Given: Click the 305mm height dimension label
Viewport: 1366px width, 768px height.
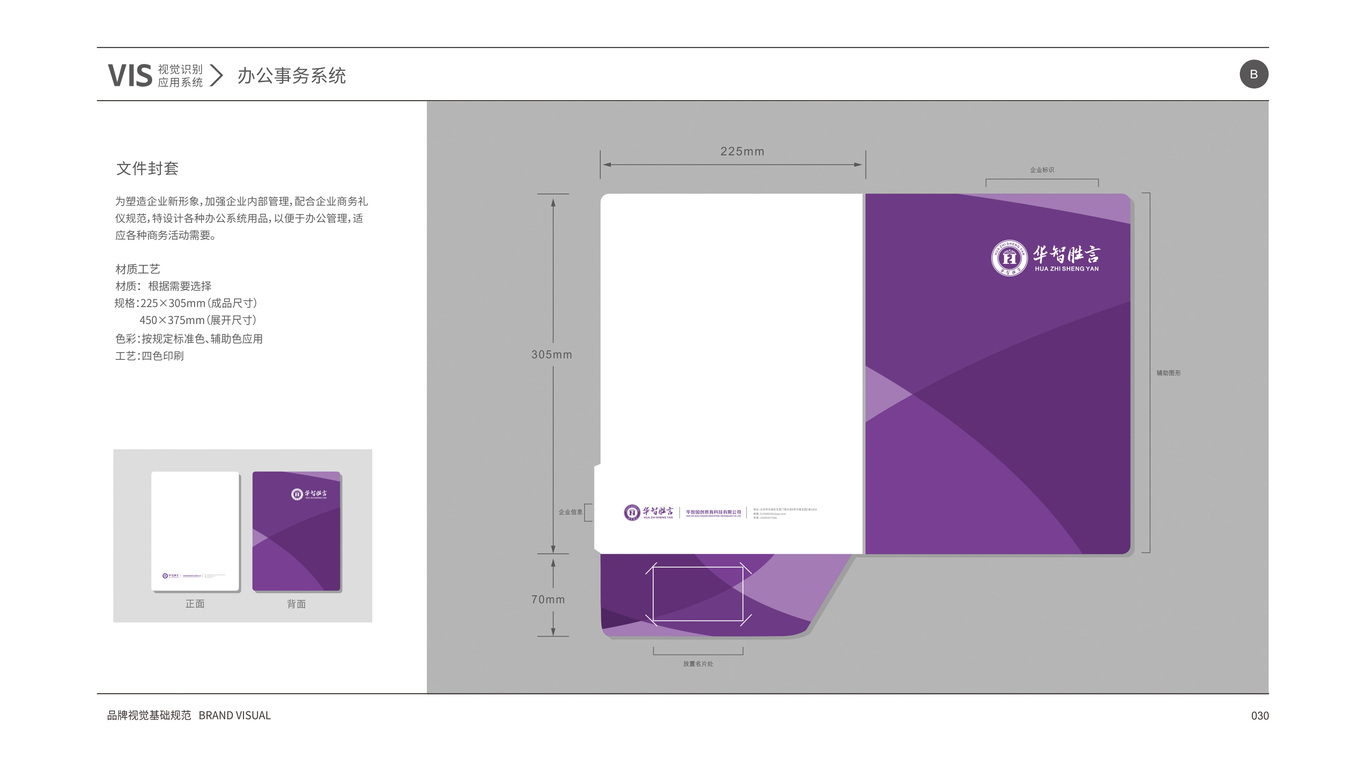Looking at the screenshot, I should [551, 355].
